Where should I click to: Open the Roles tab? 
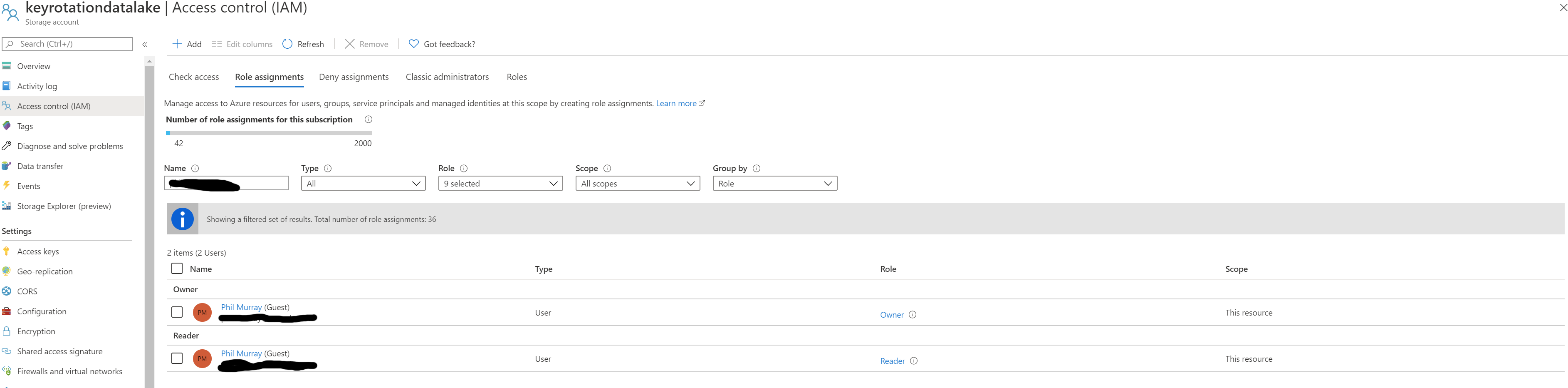(x=517, y=77)
